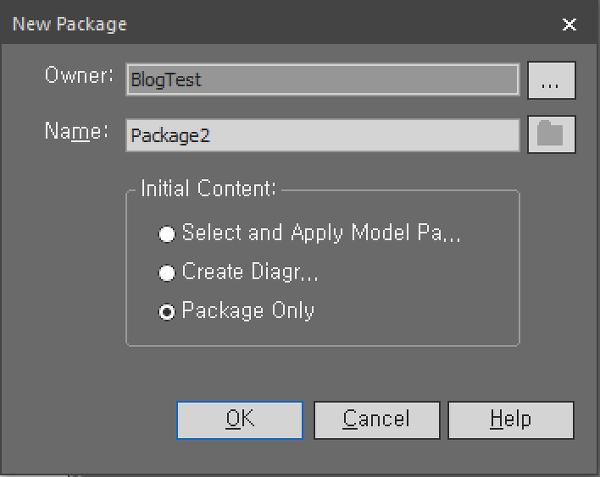The width and height of the screenshot is (600, 477).
Task: Click the Initial Content: group heading
Action: (208, 188)
